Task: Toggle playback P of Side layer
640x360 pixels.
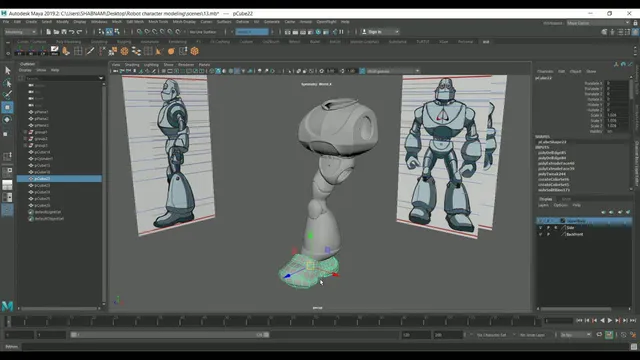Action: coord(548,228)
